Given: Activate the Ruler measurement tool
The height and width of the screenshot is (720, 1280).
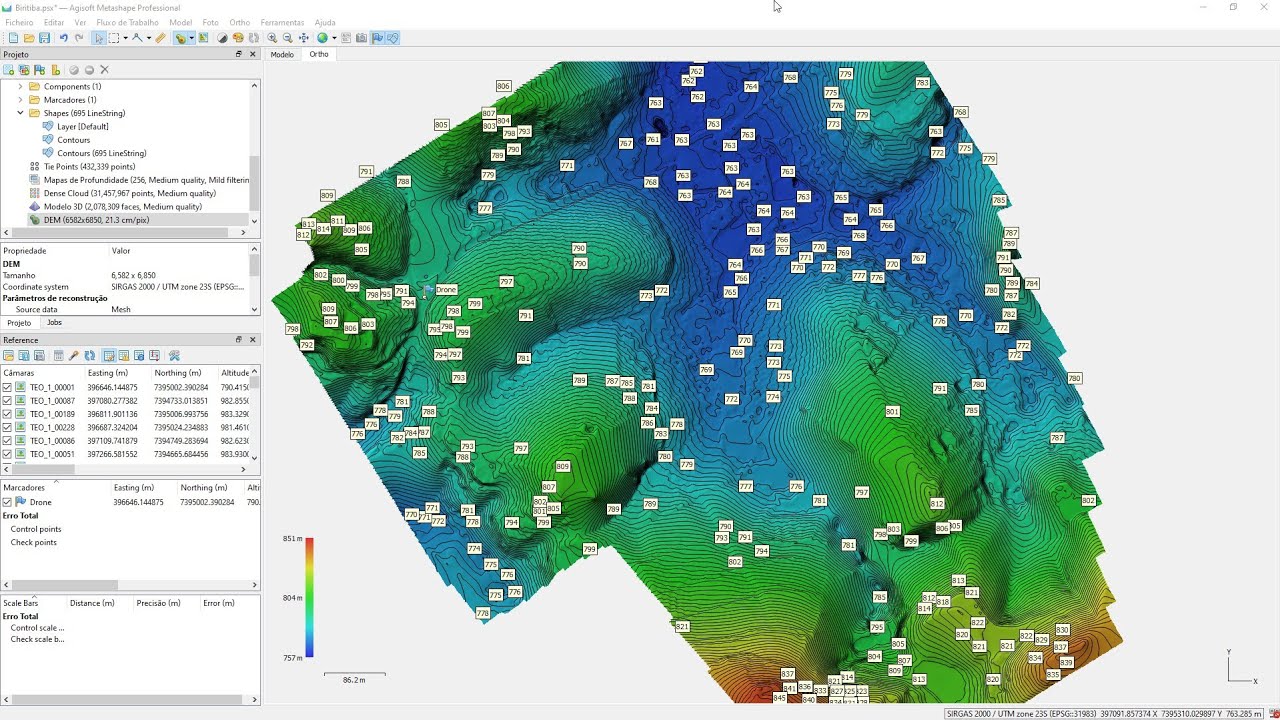Looking at the screenshot, I should coord(160,38).
